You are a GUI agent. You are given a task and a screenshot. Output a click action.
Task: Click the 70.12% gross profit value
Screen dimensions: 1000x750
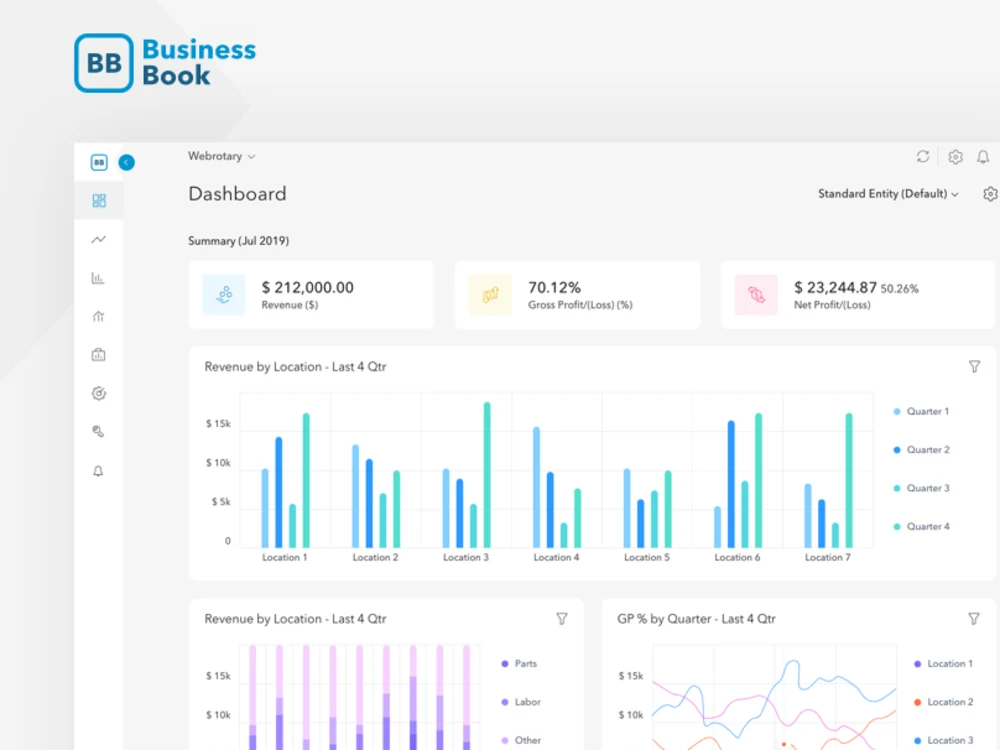[554, 288]
